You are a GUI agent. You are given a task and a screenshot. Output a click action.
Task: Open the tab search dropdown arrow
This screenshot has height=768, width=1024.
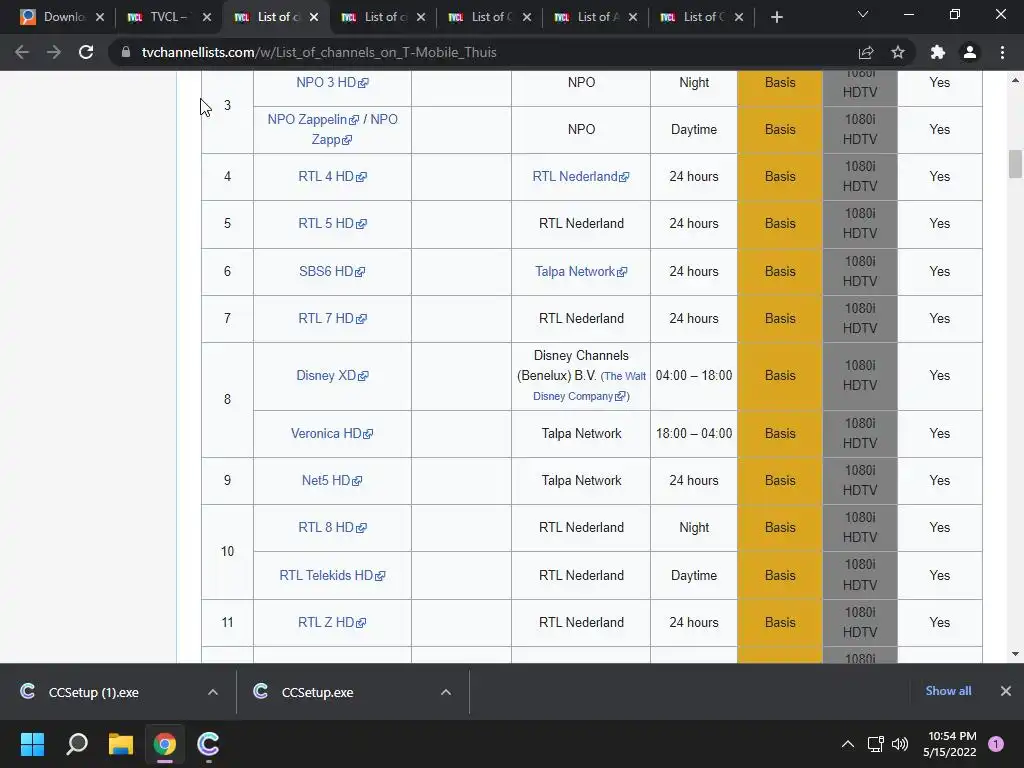tap(863, 14)
